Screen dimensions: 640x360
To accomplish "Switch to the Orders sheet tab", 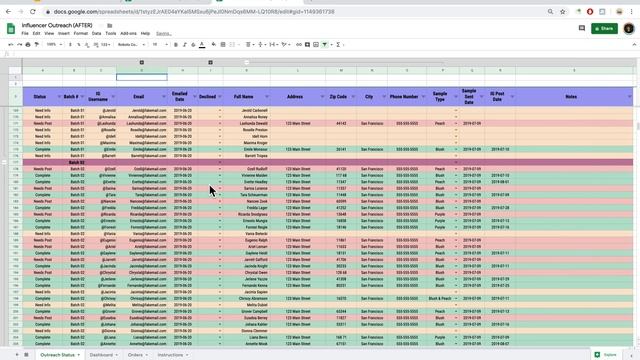I will 135,355.
